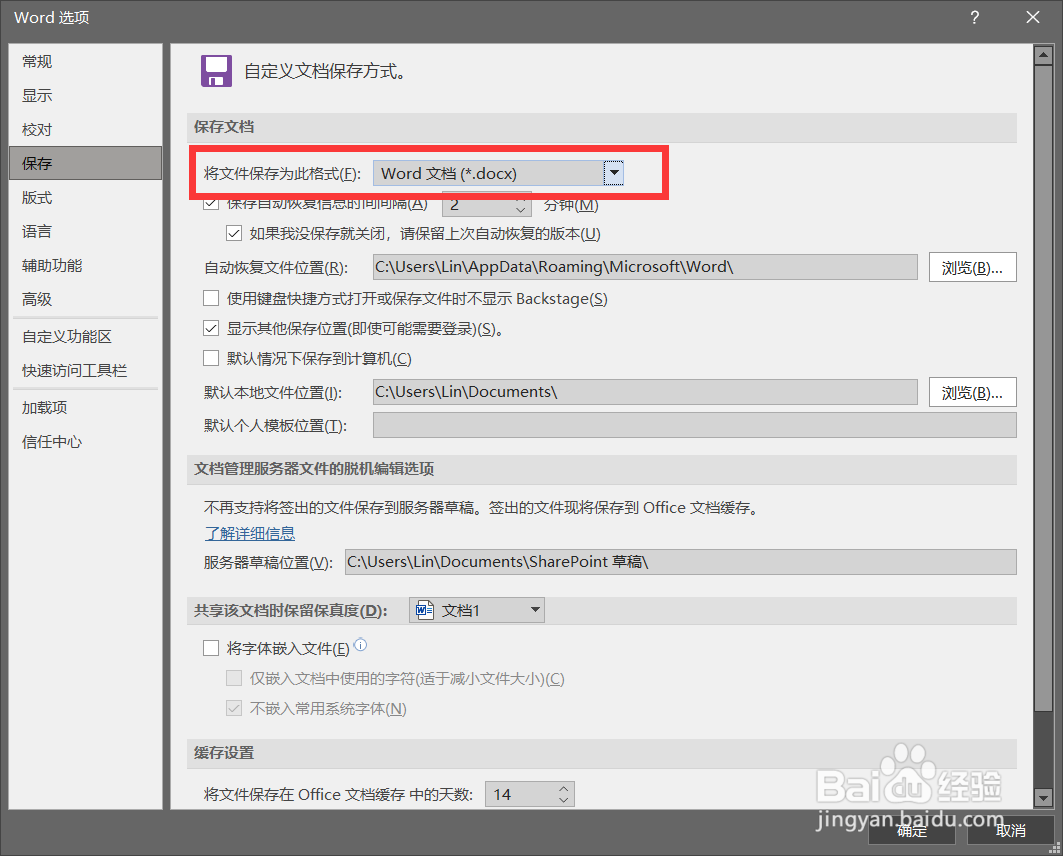
Task: Toggle 如果我没保存就关闭 keep last autorecover version checkbox
Action: (x=234, y=234)
